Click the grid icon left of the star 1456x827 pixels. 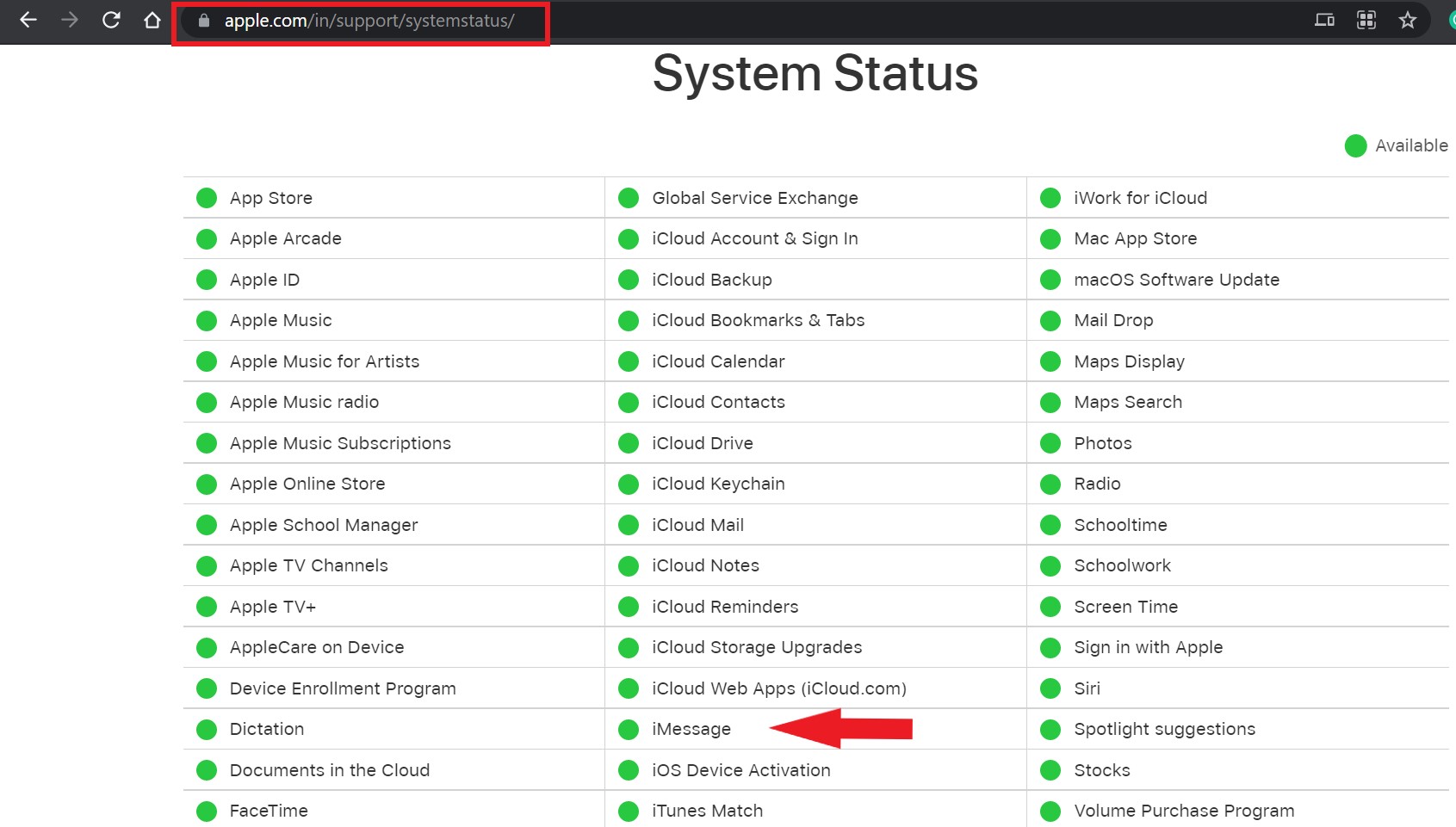pyautogui.click(x=1366, y=20)
